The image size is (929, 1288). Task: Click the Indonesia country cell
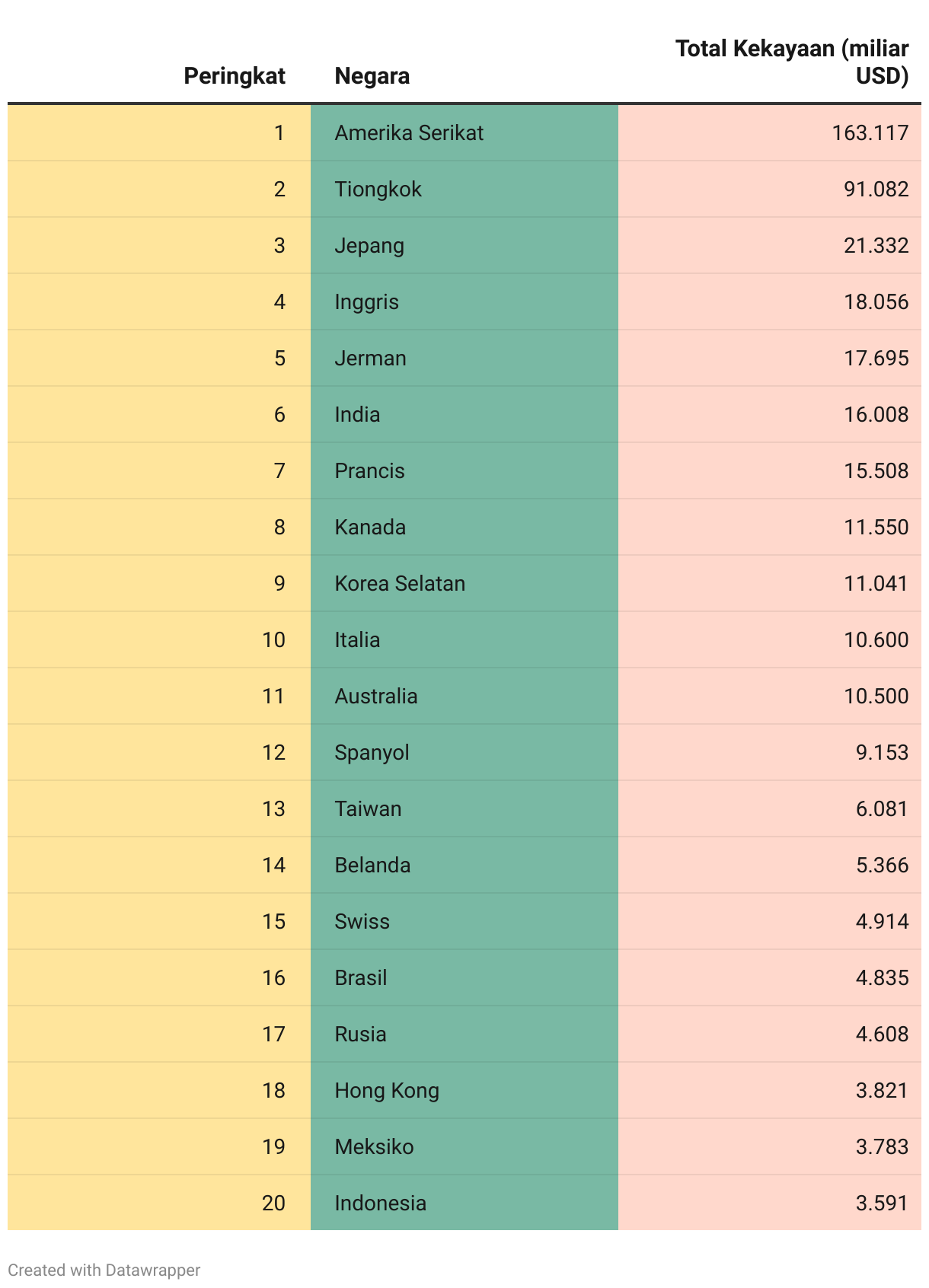tap(380, 1204)
